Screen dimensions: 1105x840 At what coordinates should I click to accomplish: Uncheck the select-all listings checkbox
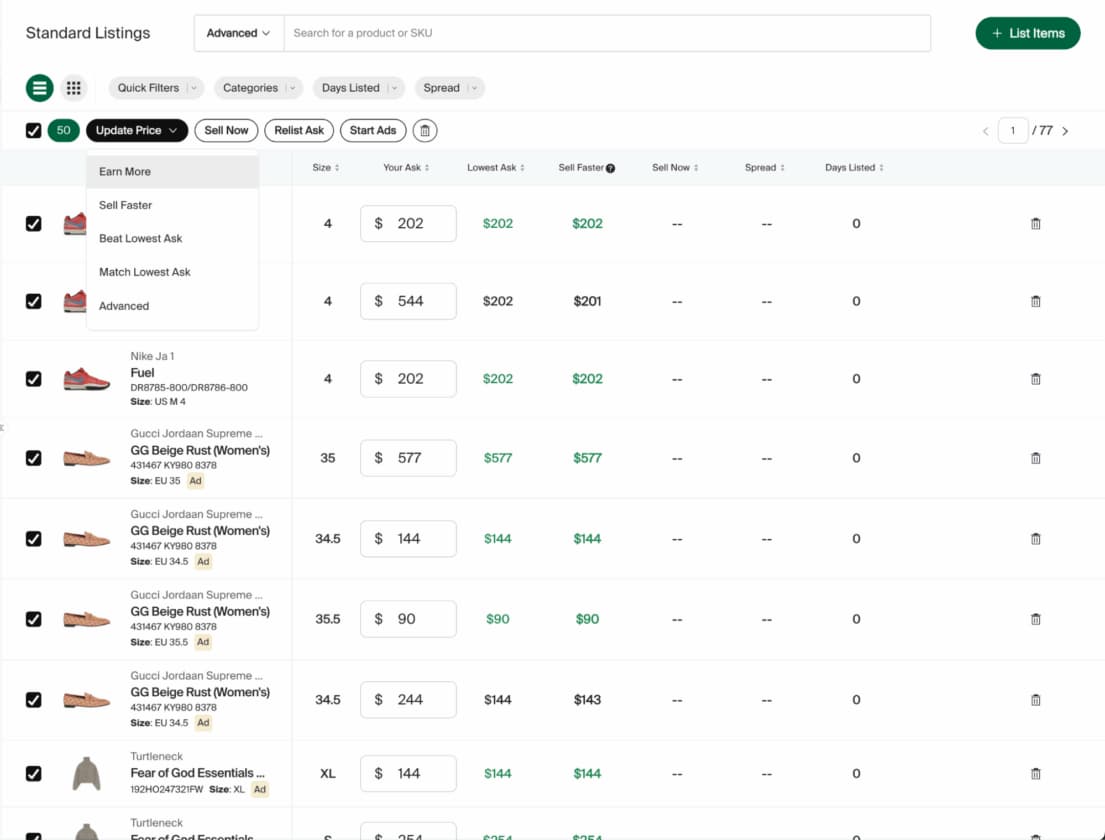(33, 130)
